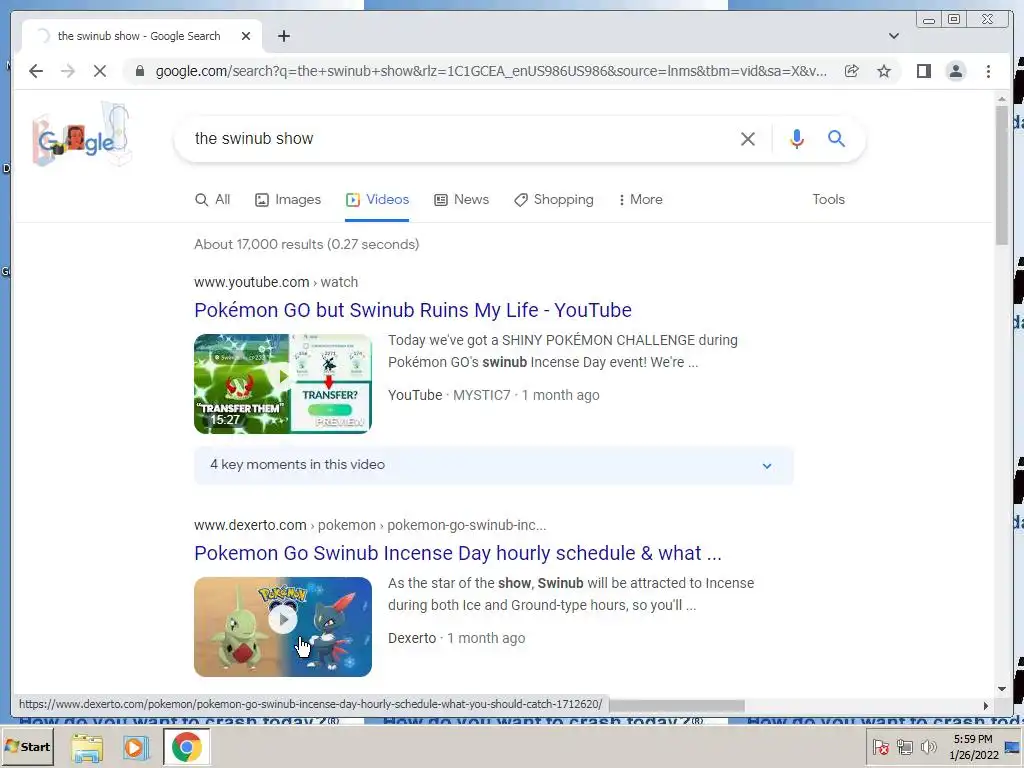Open the Chrome side panel
The height and width of the screenshot is (768, 1024).
click(923, 71)
